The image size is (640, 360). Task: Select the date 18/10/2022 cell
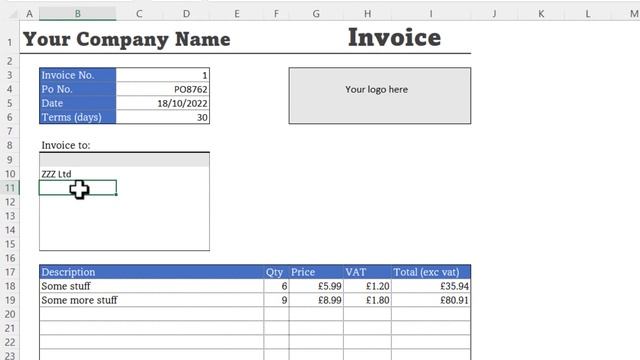coord(163,103)
